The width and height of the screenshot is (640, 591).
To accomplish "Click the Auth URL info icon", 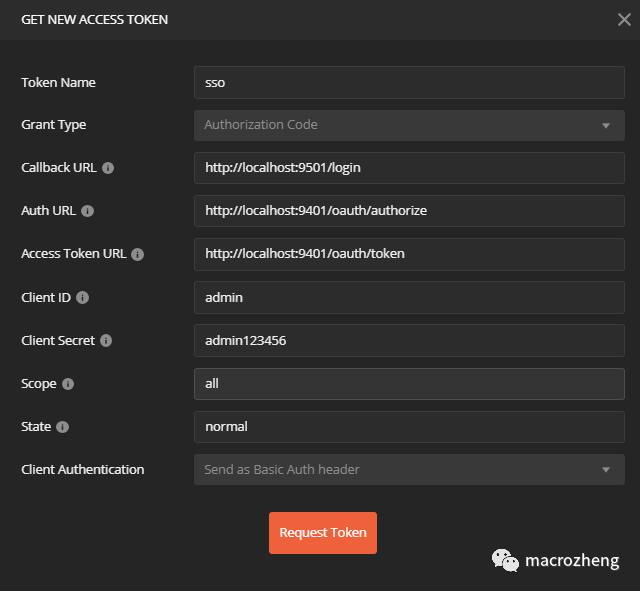I will click(88, 211).
